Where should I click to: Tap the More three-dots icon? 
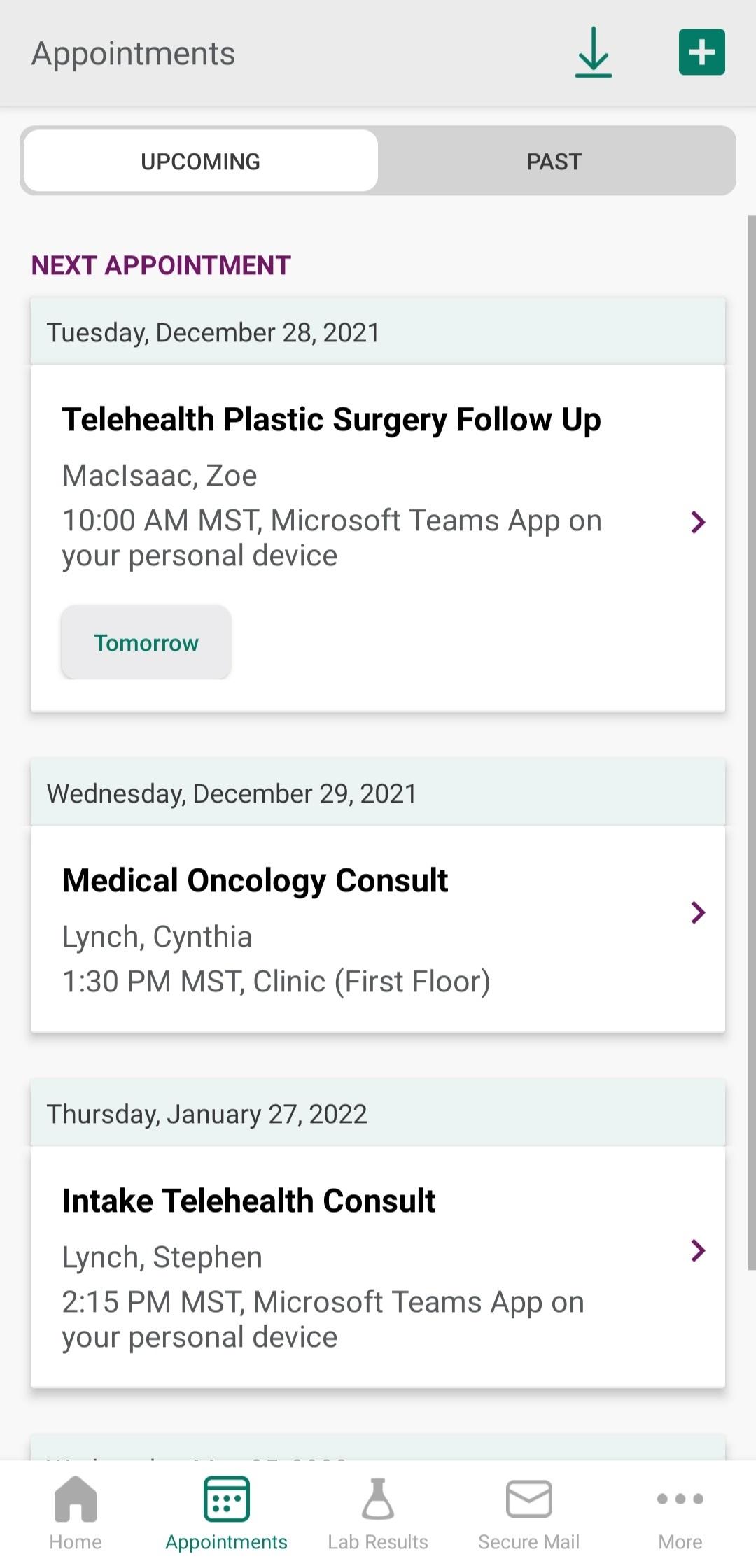pos(680,1499)
